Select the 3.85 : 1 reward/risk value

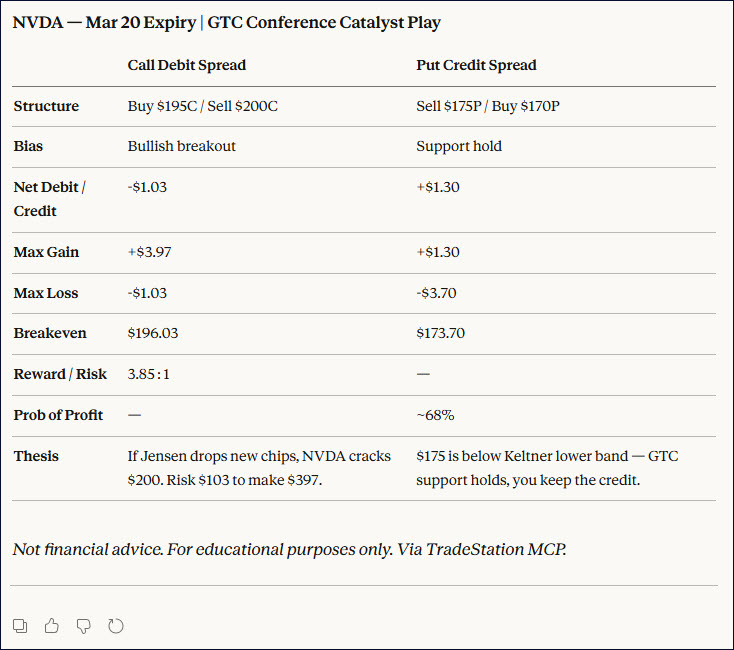tap(150, 374)
